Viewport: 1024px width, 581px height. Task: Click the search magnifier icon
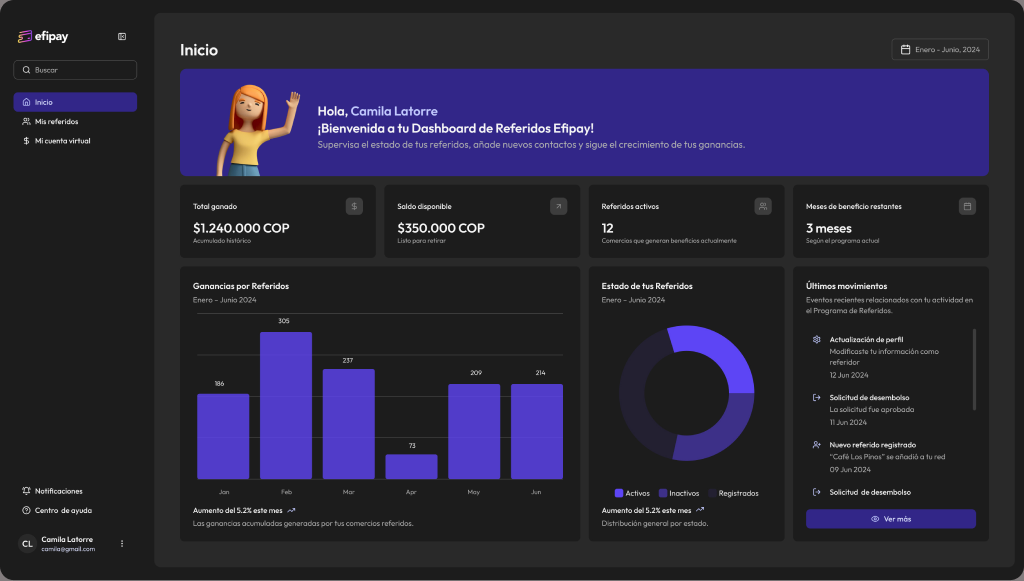[27, 70]
